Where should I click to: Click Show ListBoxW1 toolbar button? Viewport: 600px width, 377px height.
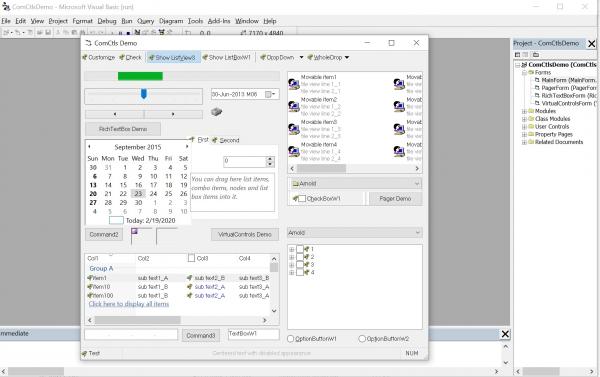[226, 57]
